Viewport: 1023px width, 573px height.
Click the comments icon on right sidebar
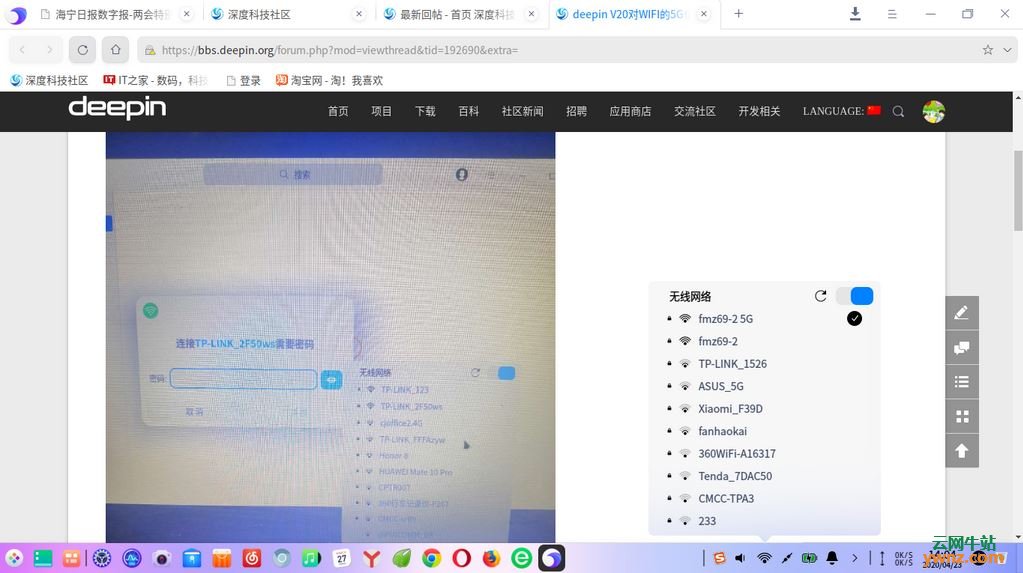click(962, 347)
